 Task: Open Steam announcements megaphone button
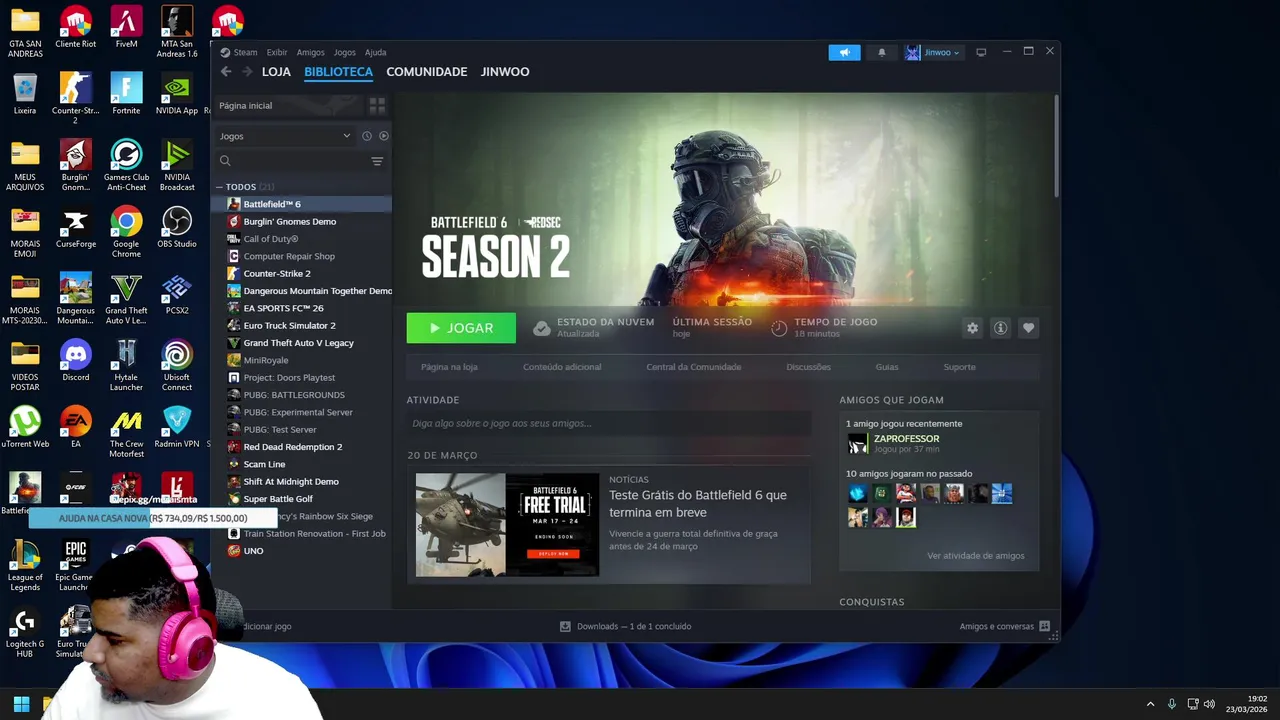(x=844, y=52)
